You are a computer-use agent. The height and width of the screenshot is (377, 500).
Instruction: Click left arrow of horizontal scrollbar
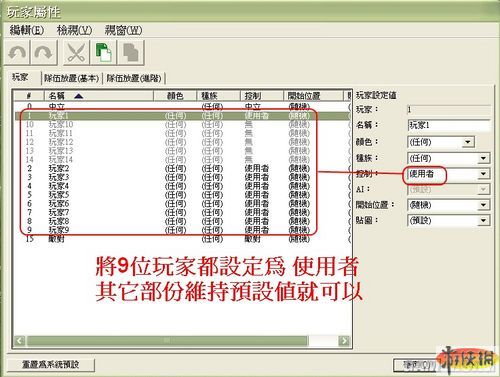[x=20, y=341]
